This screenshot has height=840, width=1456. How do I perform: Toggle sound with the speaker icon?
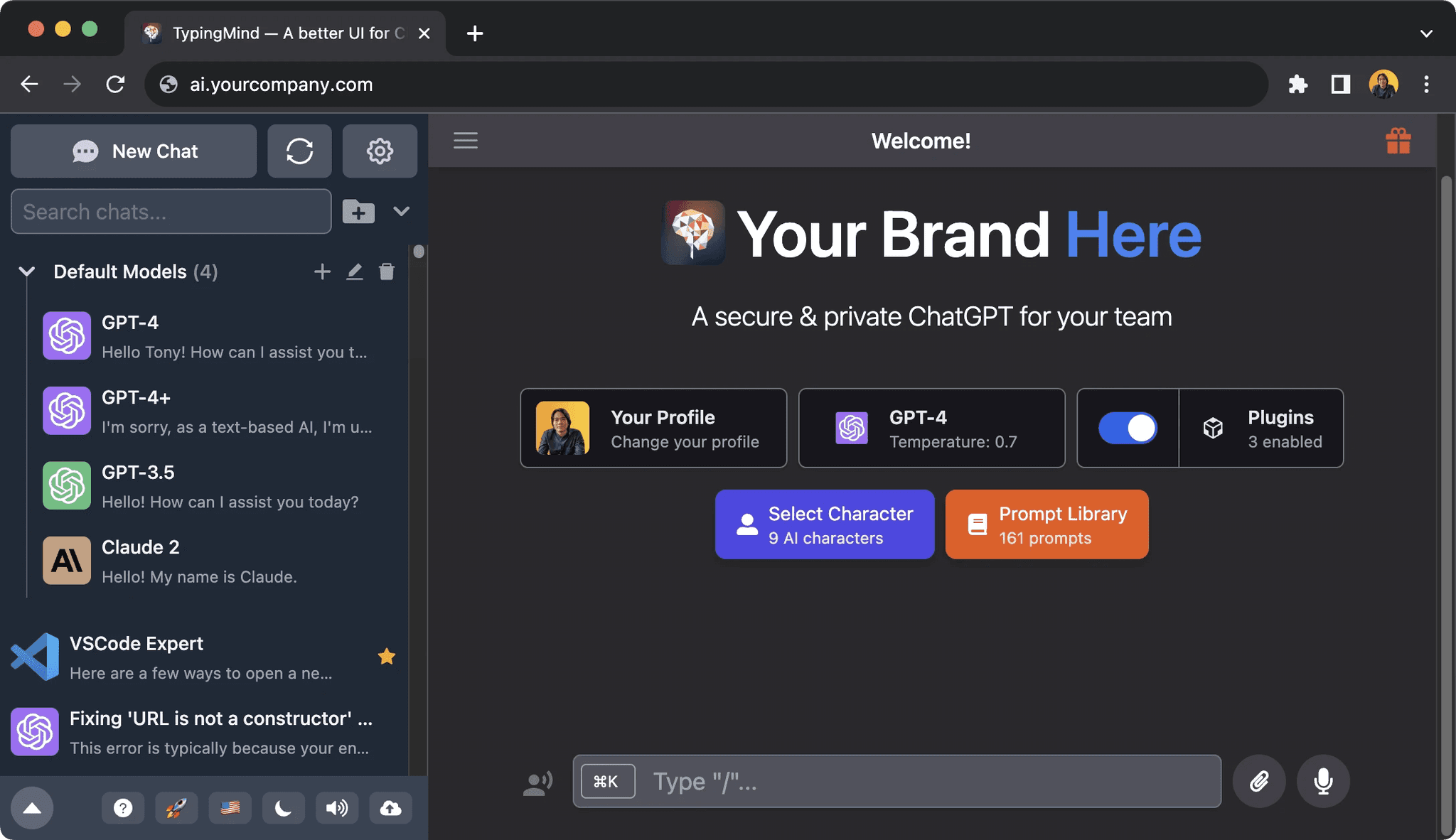[x=337, y=807]
